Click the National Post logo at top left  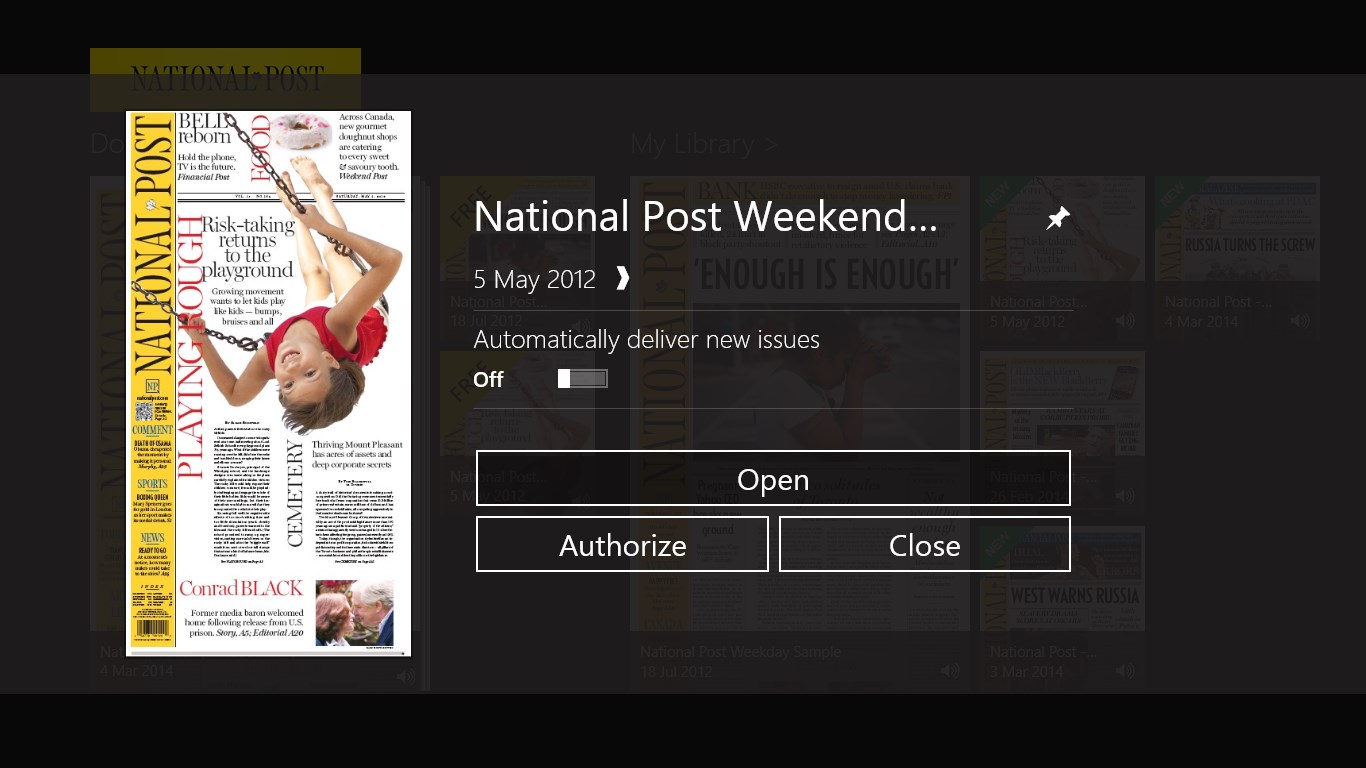[x=226, y=79]
